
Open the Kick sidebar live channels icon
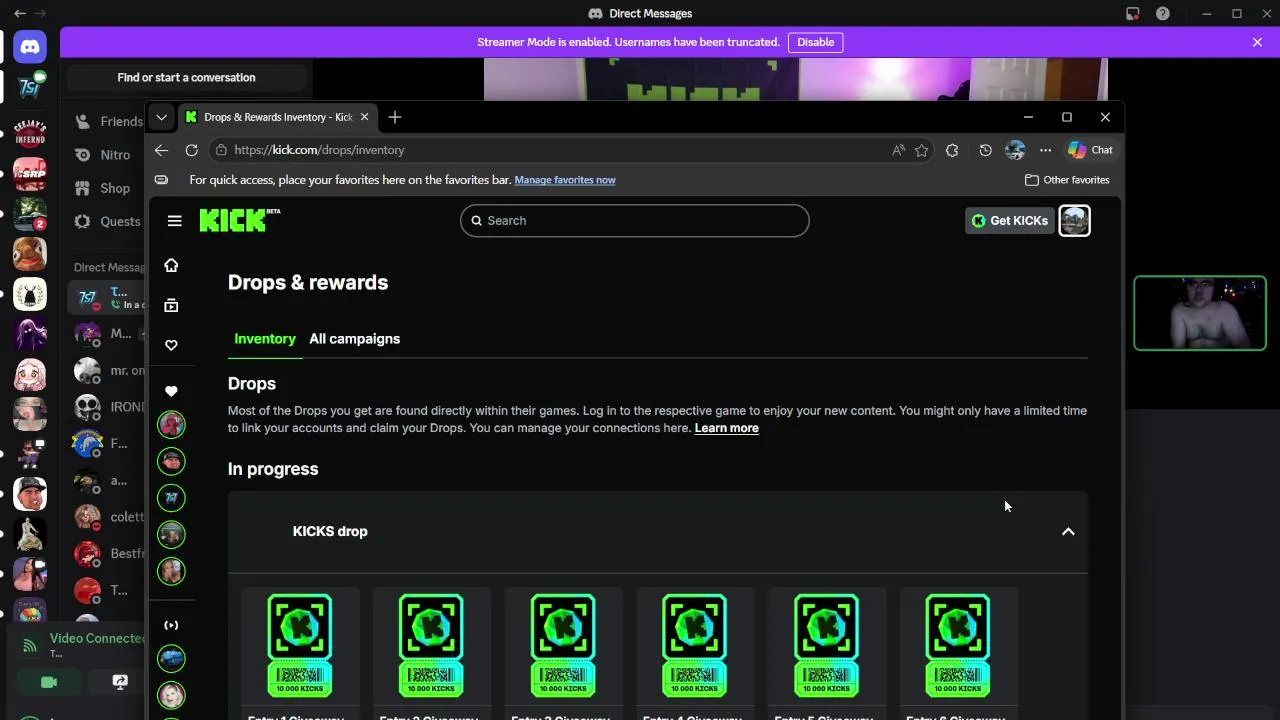tap(171, 625)
